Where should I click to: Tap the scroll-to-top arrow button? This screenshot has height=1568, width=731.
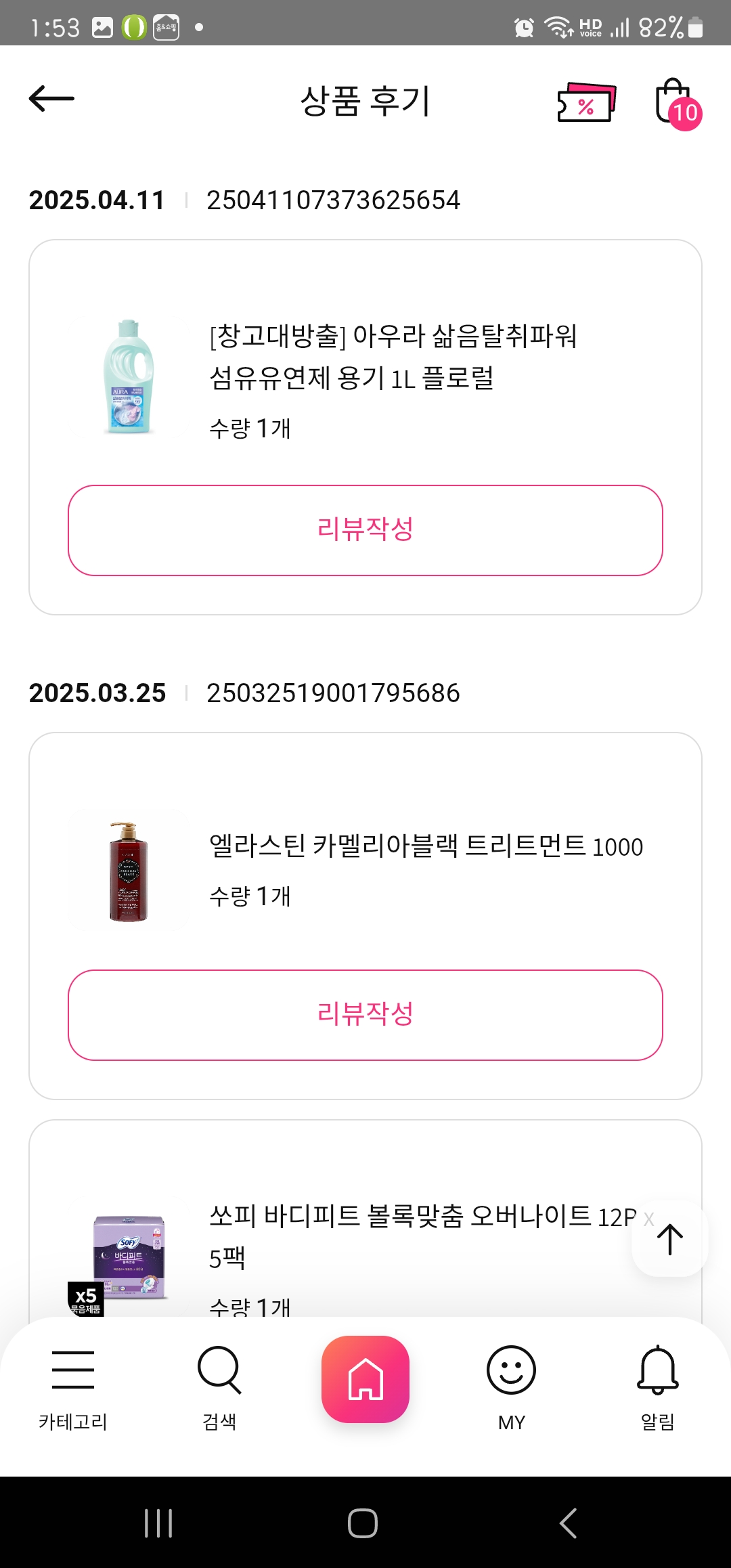tap(670, 1239)
